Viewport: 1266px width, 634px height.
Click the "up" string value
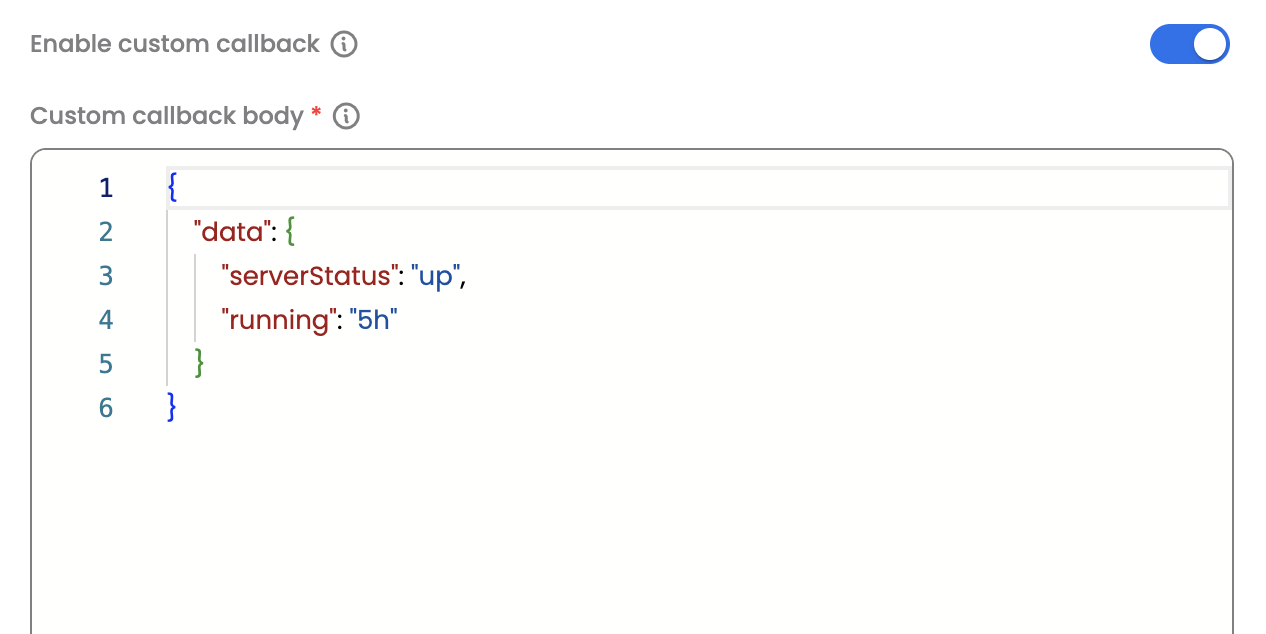pos(435,276)
